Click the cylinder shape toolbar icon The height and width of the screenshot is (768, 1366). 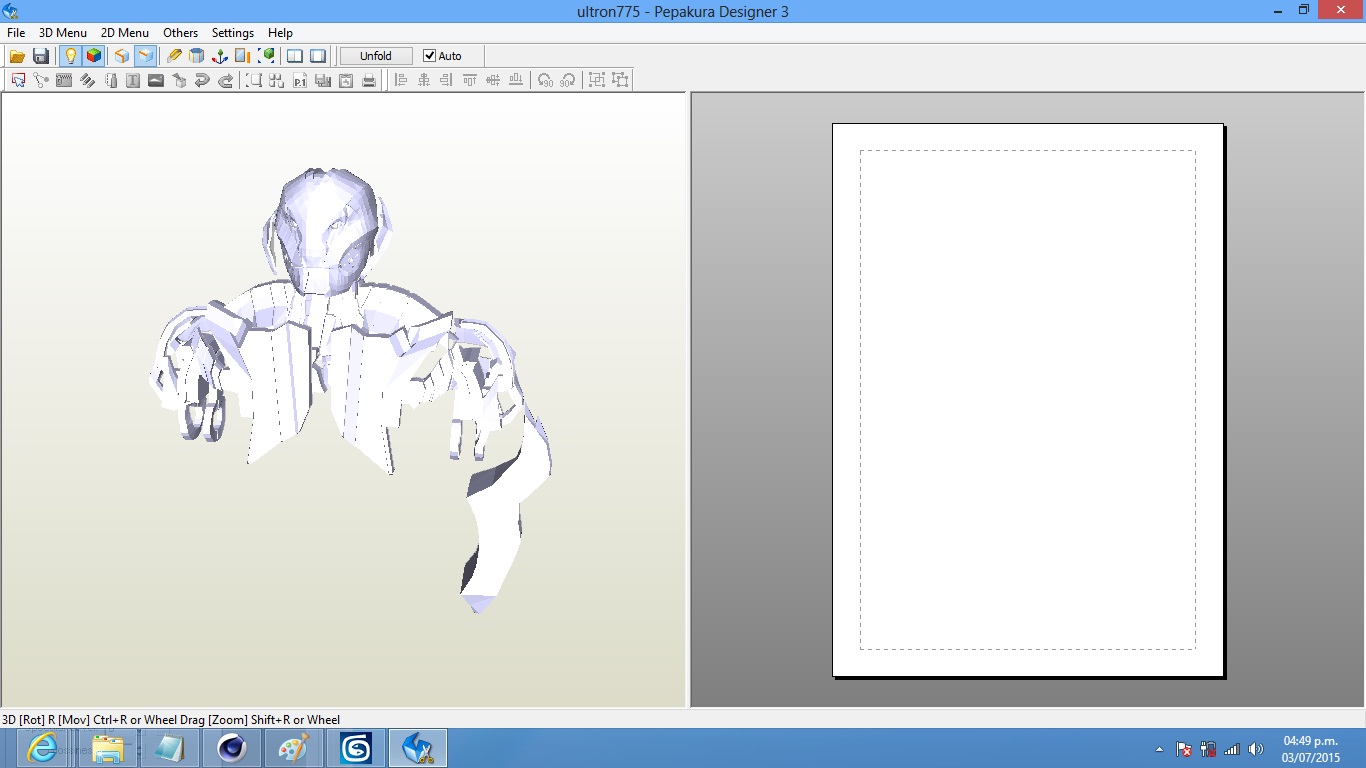pos(197,56)
